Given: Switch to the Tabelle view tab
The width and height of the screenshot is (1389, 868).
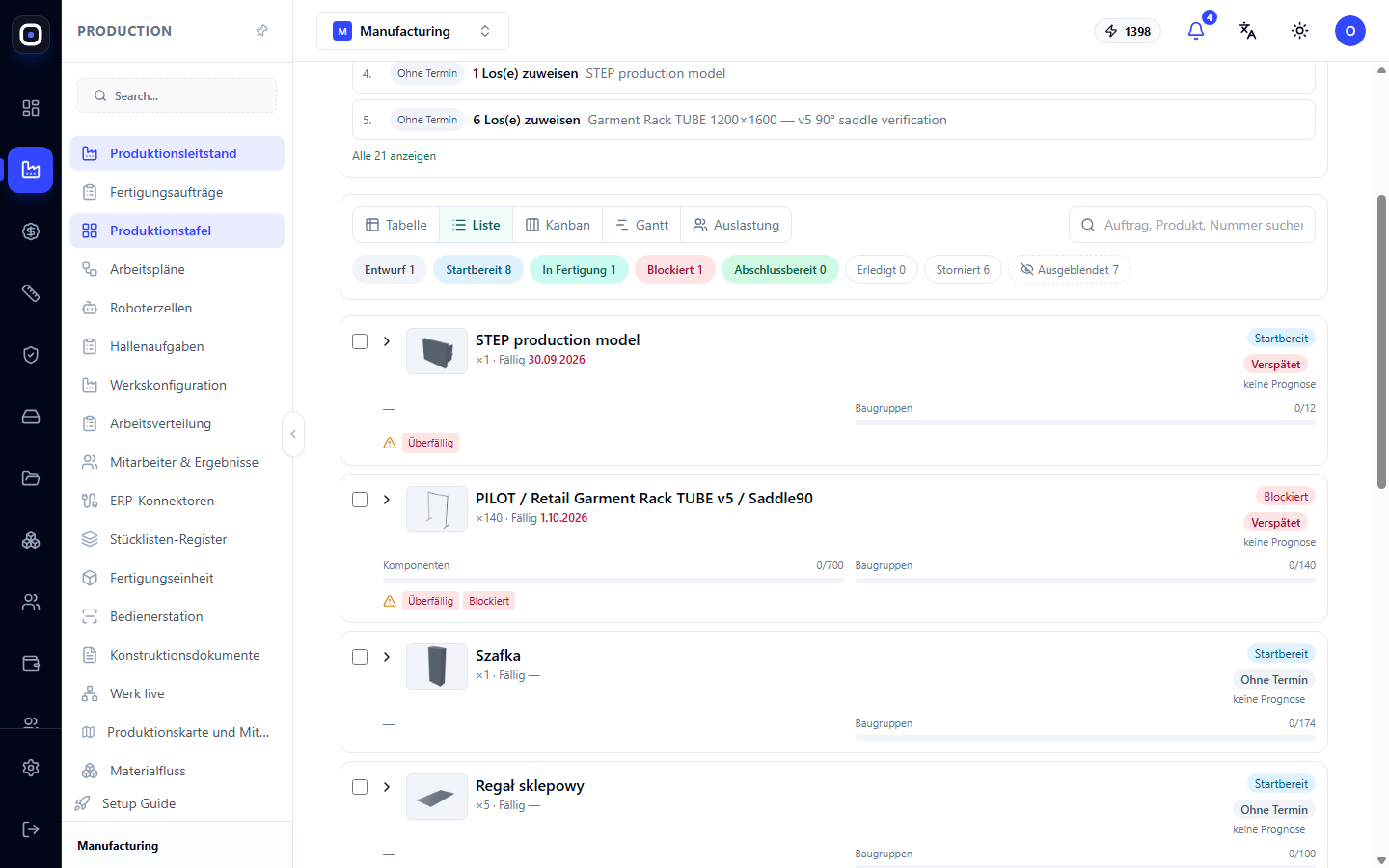Looking at the screenshot, I should 396,225.
